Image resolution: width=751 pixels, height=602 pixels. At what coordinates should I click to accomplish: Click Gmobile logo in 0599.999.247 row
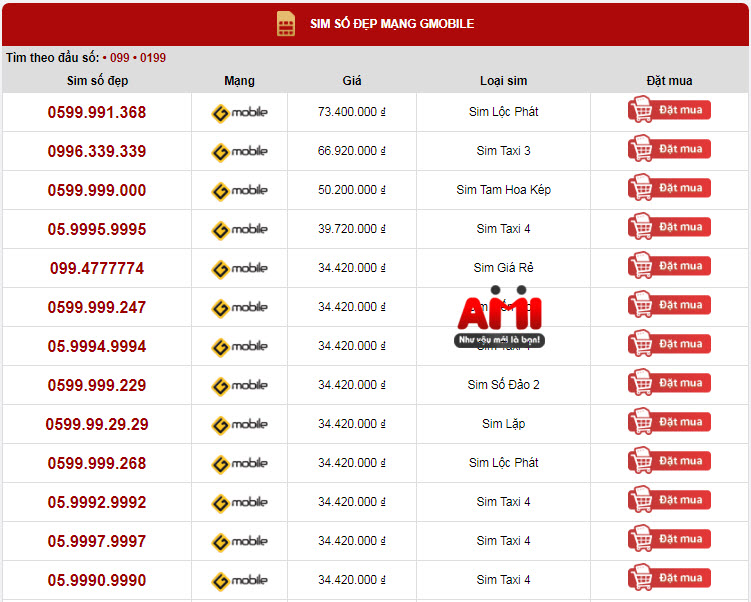(239, 308)
